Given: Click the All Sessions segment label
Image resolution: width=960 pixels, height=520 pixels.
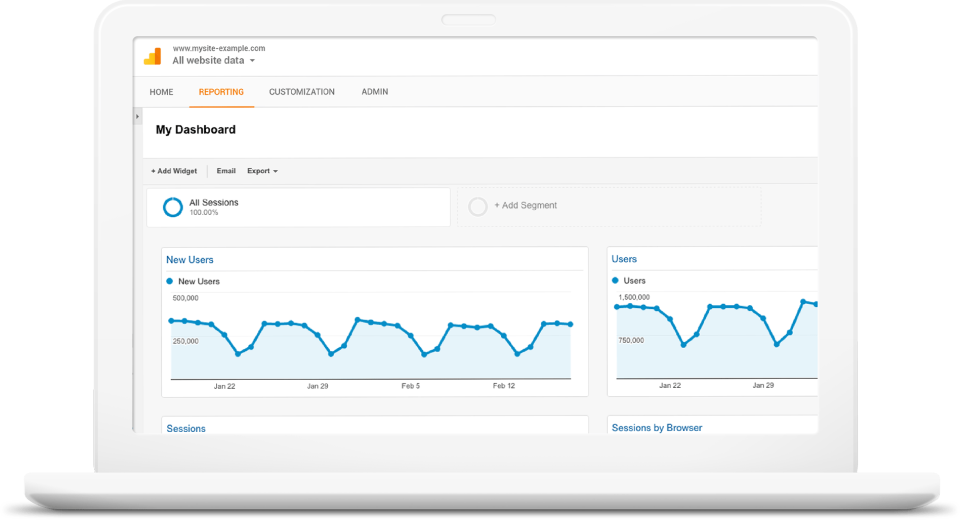Looking at the screenshot, I should 214,203.
